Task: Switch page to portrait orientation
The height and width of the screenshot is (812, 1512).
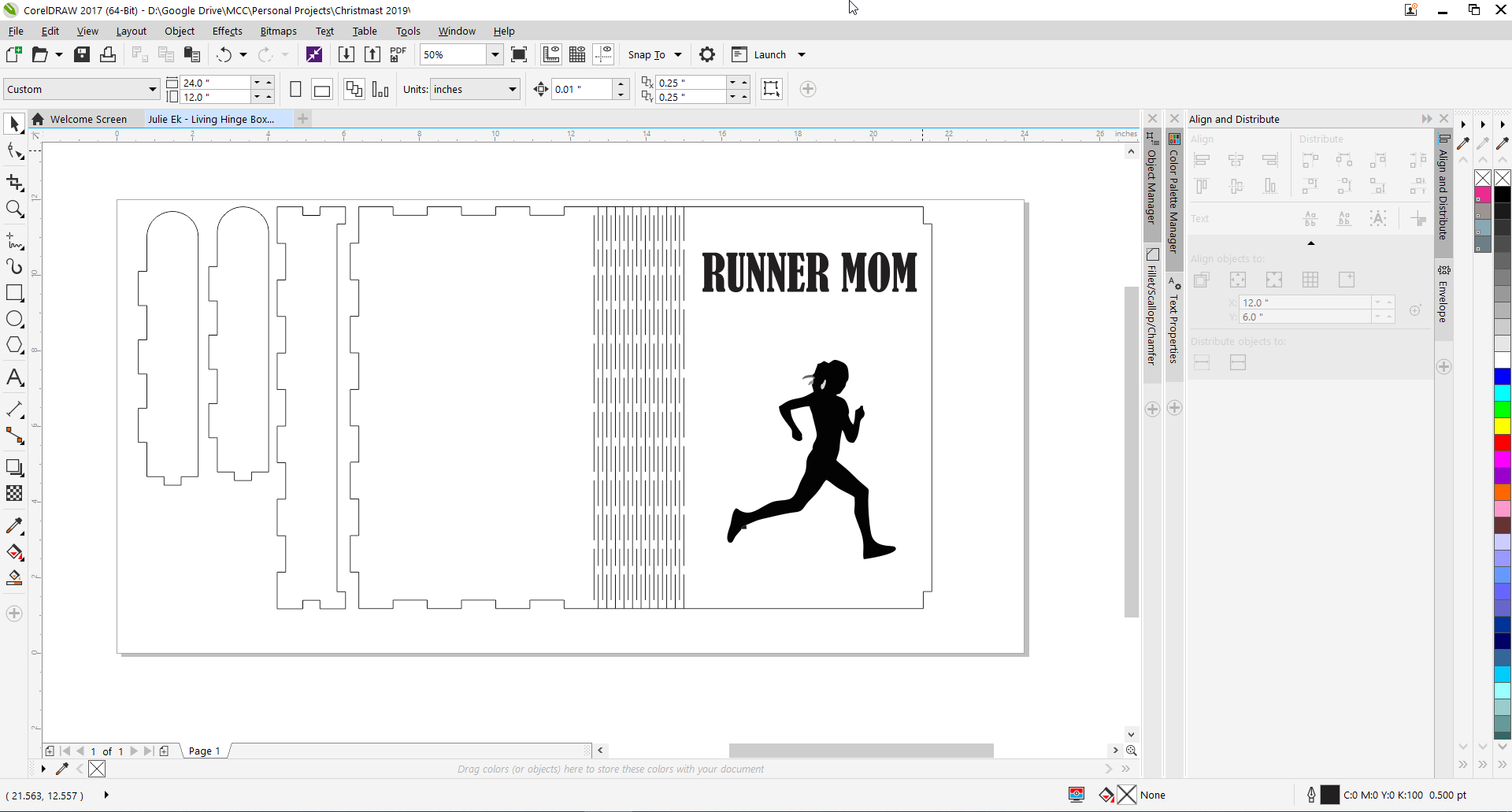Action: tap(295, 90)
